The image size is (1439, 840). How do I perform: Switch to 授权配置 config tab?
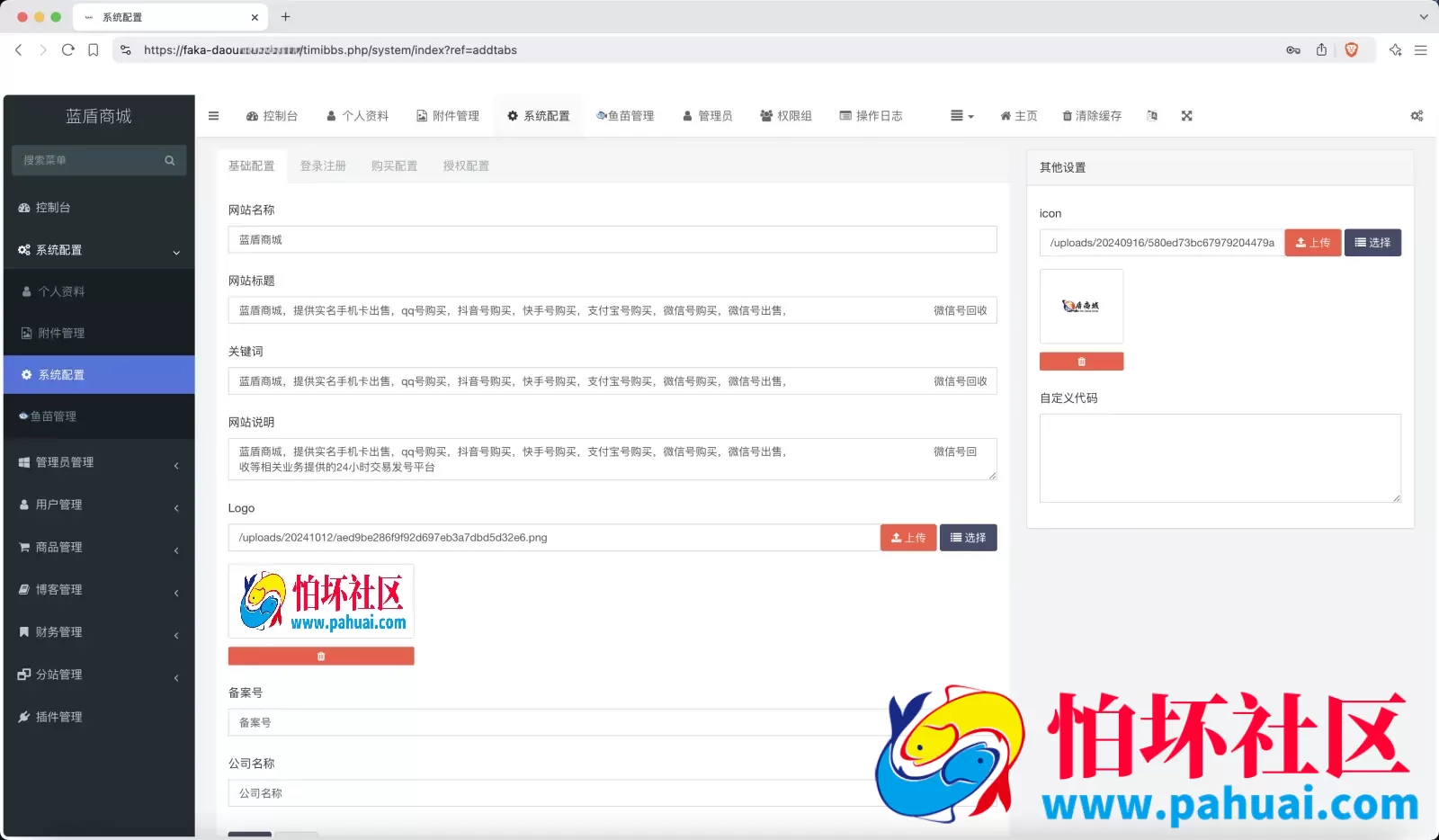[466, 166]
